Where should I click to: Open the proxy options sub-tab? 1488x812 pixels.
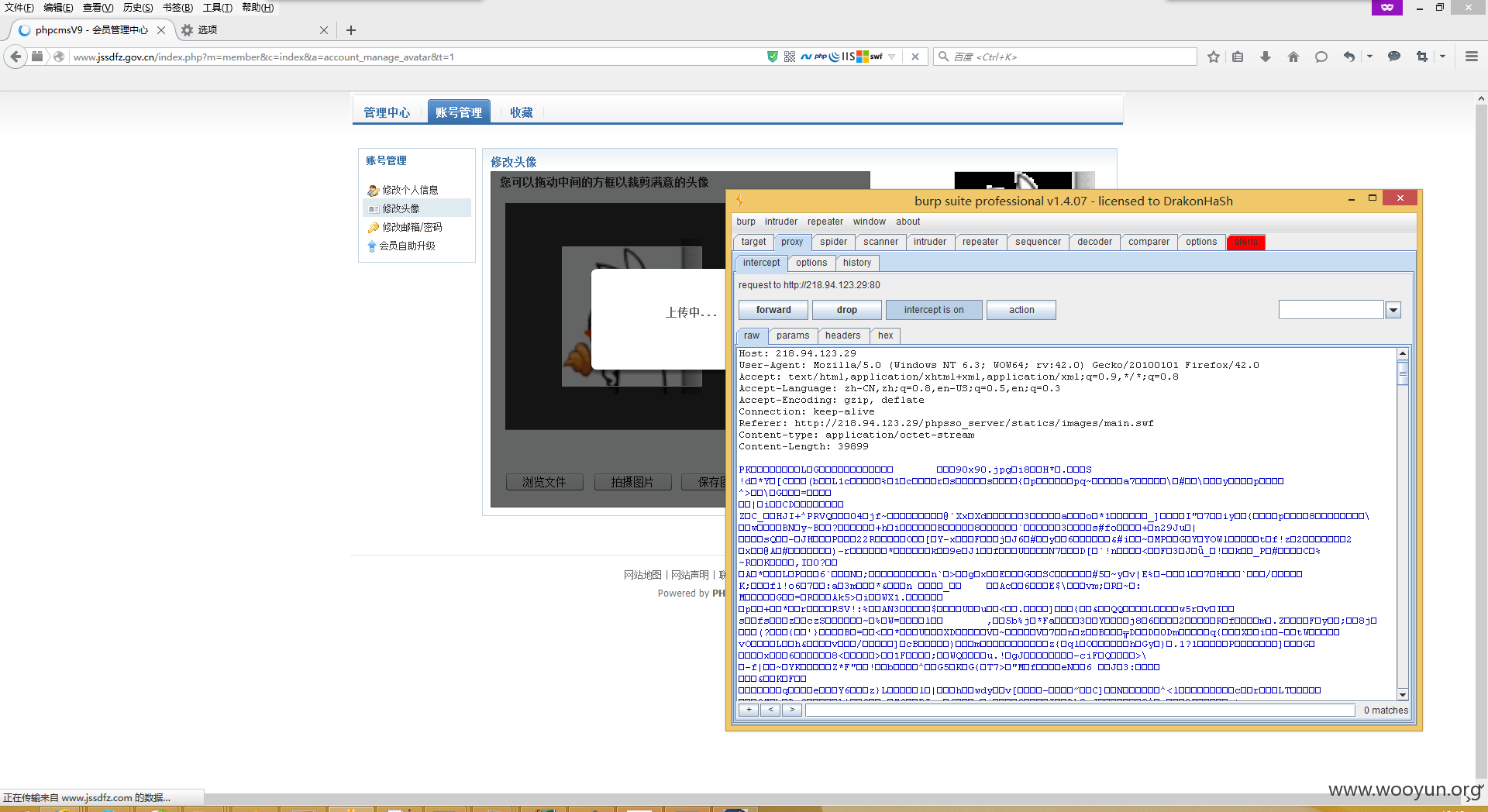click(x=811, y=263)
